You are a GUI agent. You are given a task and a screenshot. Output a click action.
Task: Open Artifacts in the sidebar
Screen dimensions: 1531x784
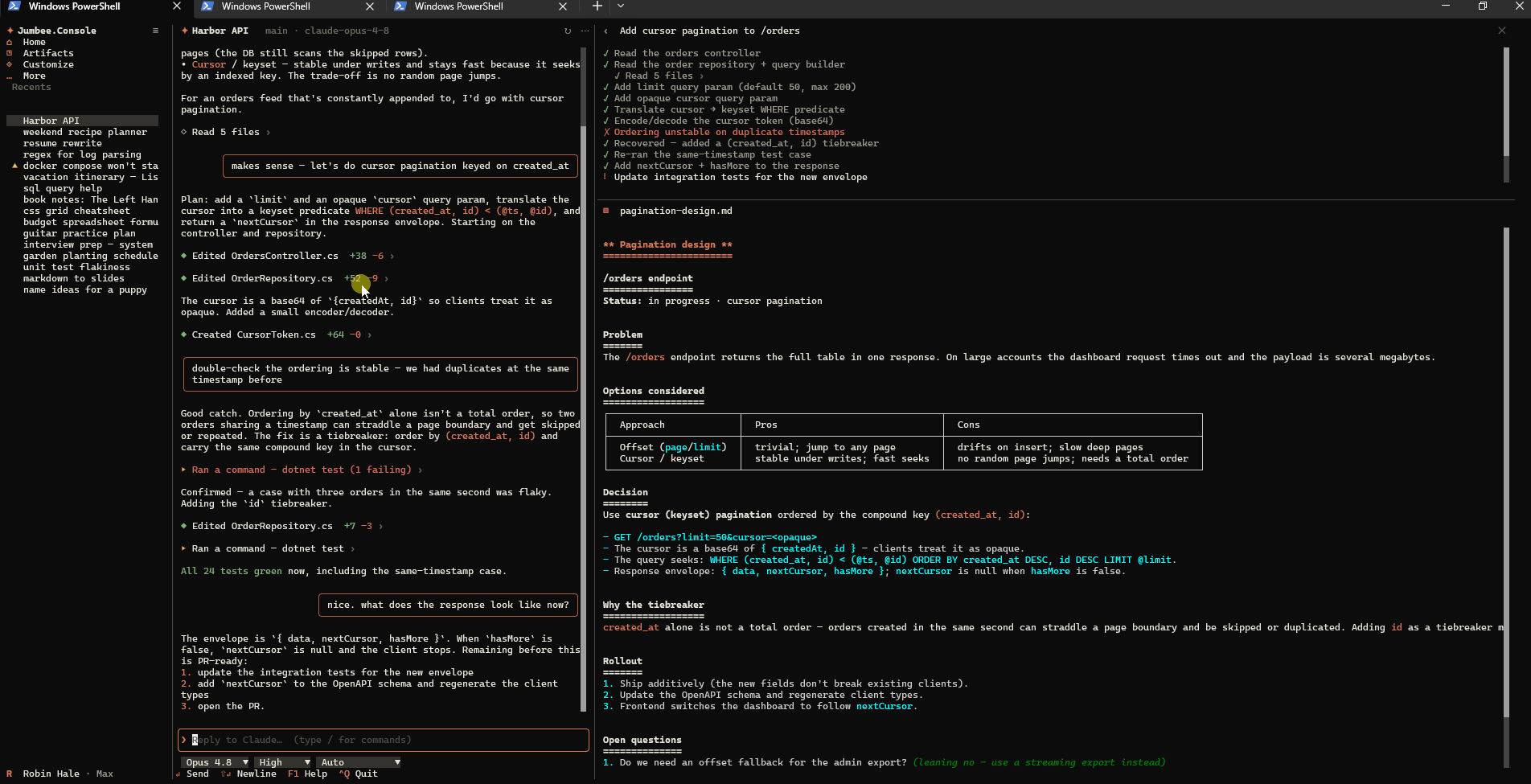point(47,53)
